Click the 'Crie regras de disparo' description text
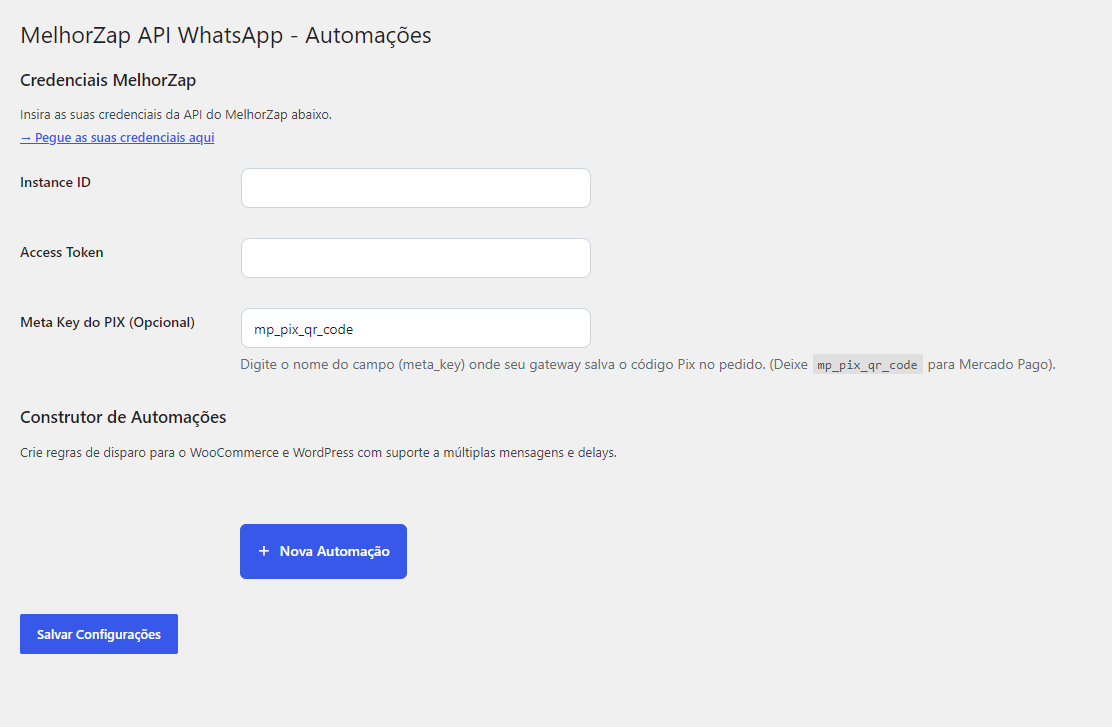This screenshot has height=727, width=1112. [x=318, y=453]
